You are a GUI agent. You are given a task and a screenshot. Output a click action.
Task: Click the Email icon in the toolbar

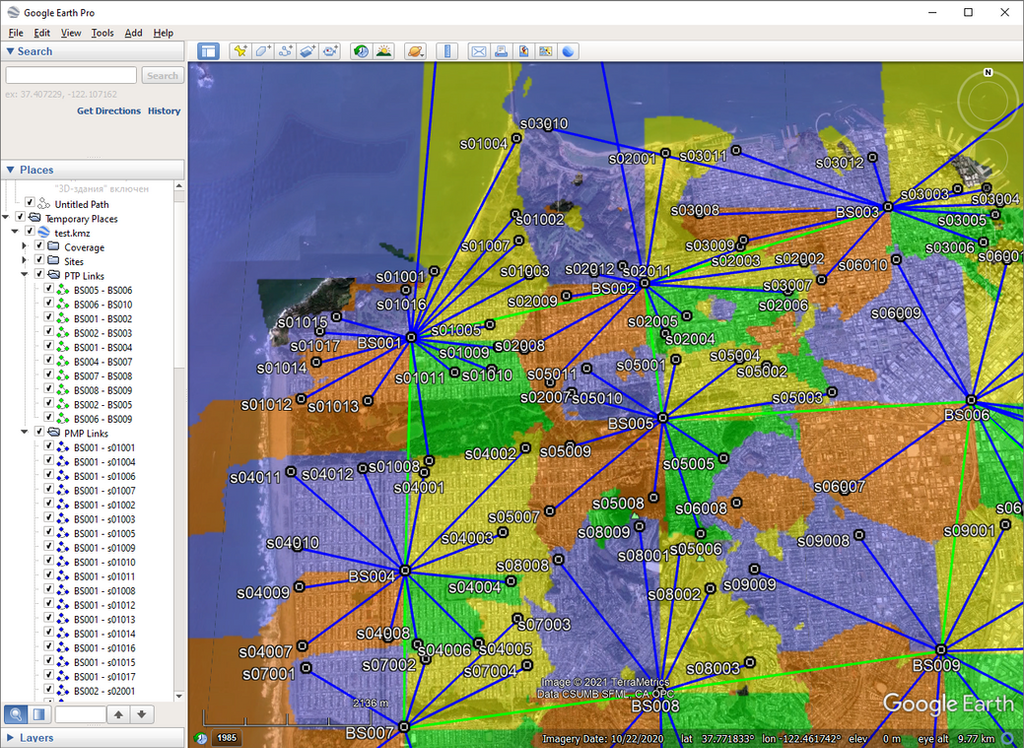coord(479,50)
